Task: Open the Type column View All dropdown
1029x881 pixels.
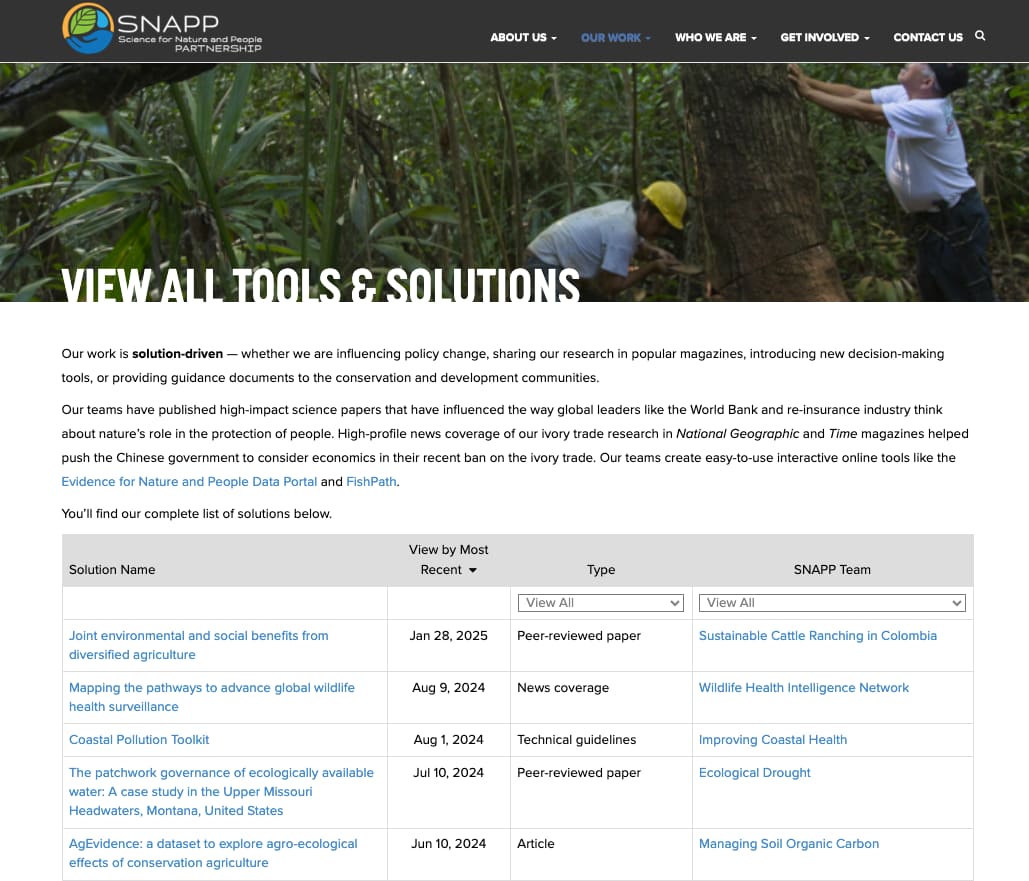Action: pos(600,602)
